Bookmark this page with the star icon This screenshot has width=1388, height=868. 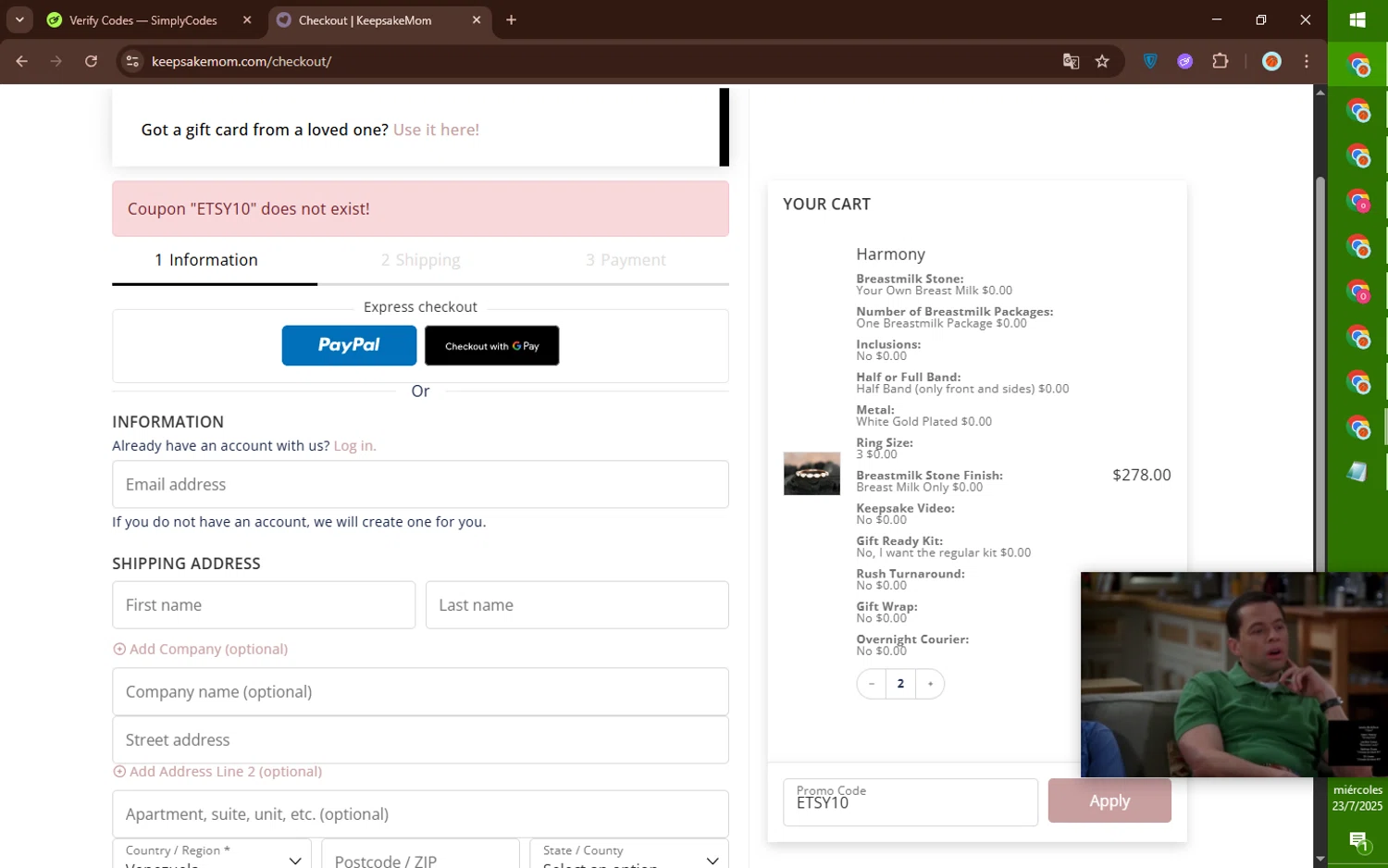coord(1102,61)
